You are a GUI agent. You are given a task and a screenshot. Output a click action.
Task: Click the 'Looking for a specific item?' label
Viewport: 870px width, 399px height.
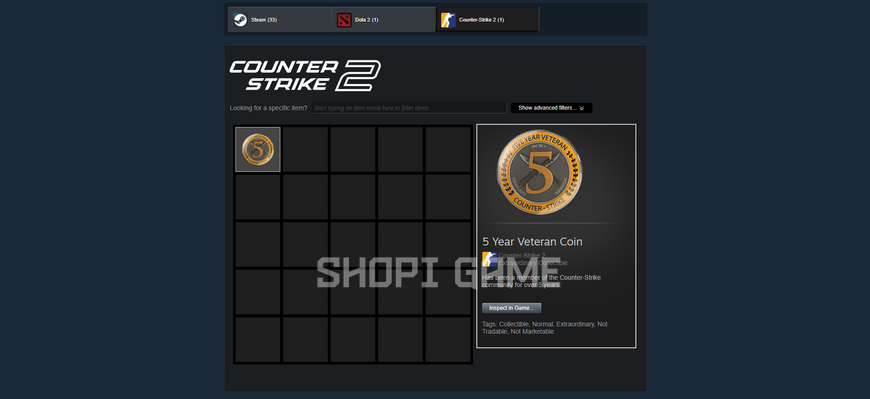click(x=269, y=108)
